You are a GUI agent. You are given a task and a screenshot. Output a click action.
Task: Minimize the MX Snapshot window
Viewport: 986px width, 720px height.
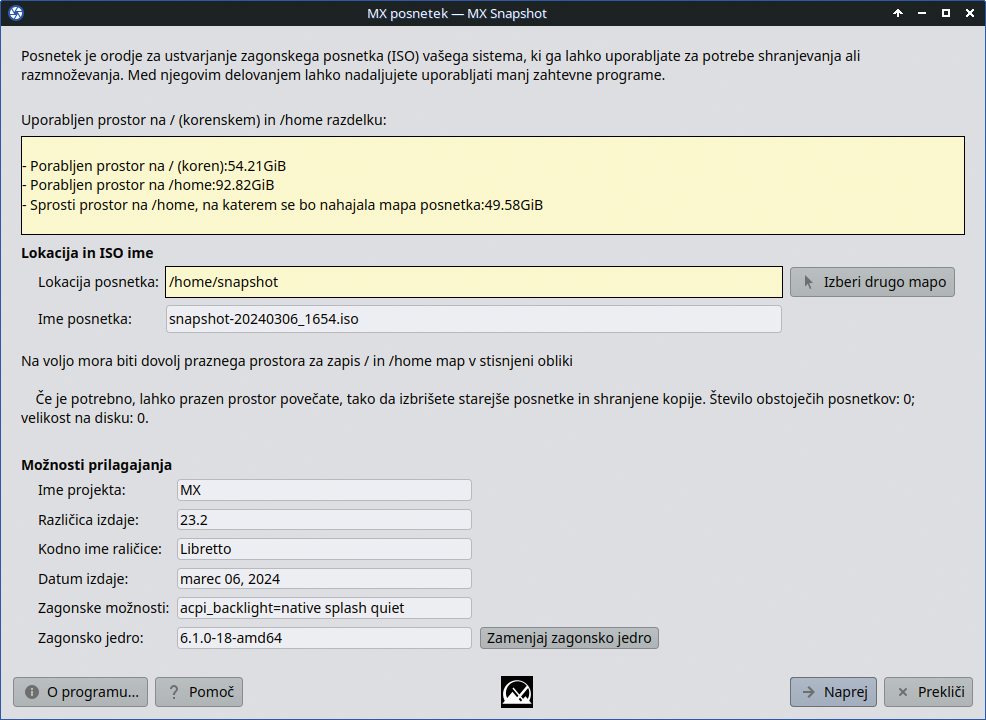[922, 13]
